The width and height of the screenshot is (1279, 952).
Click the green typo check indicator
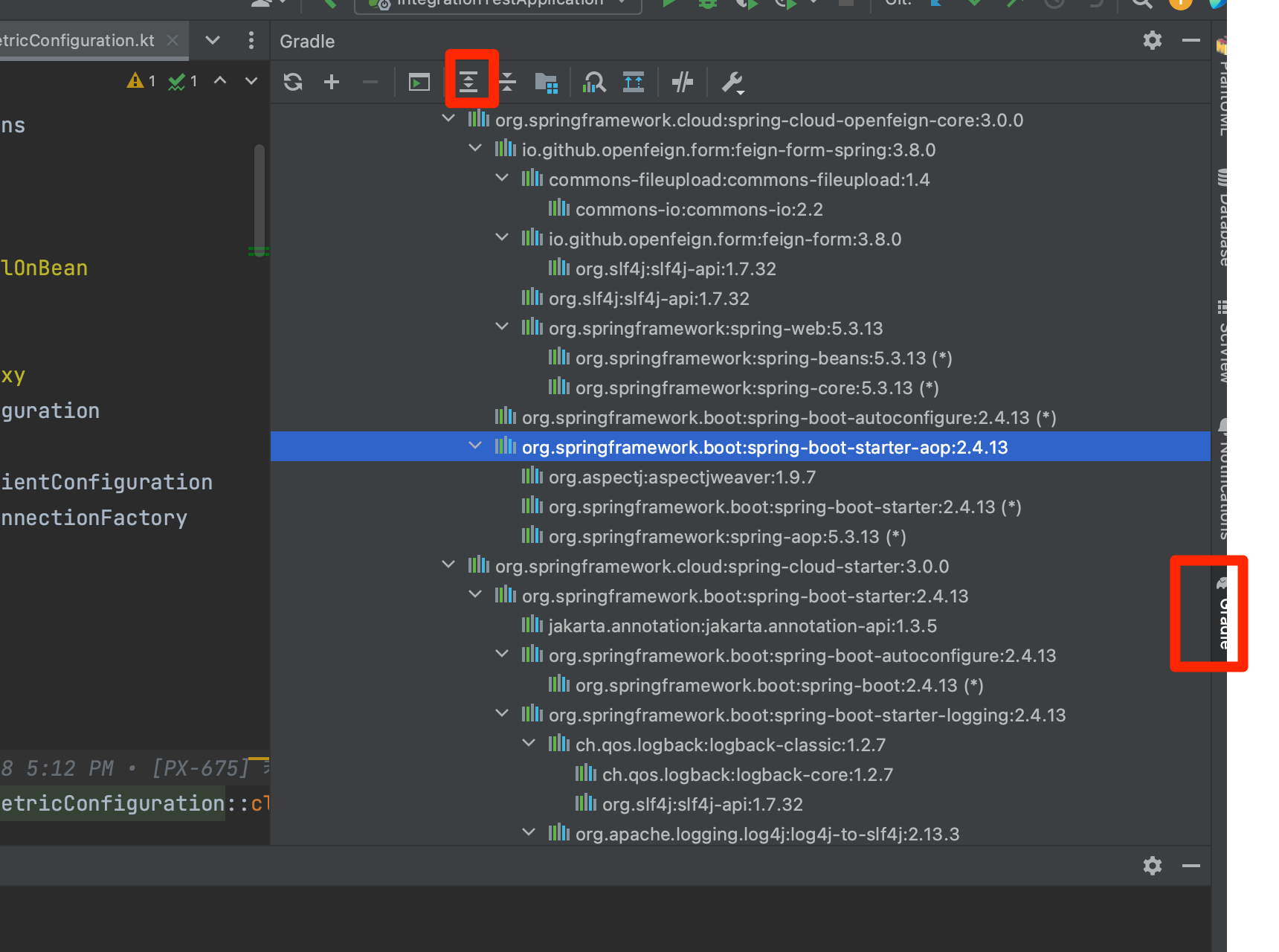(183, 81)
